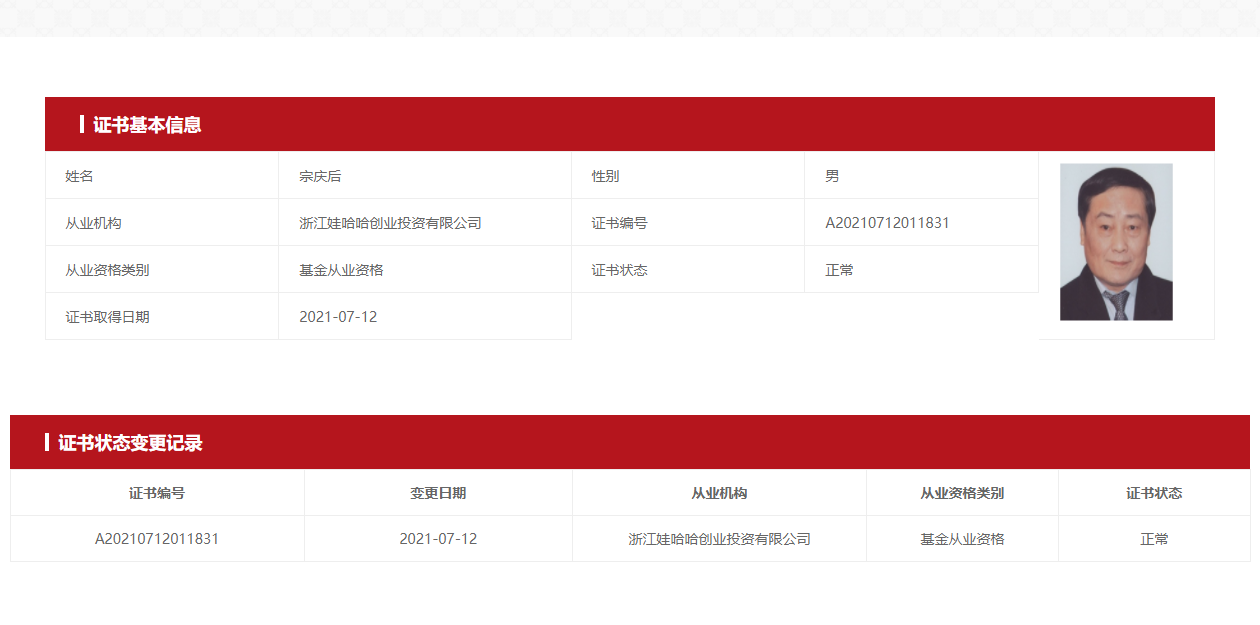Select the gender value 男
1260x625 pixels.
(832, 176)
